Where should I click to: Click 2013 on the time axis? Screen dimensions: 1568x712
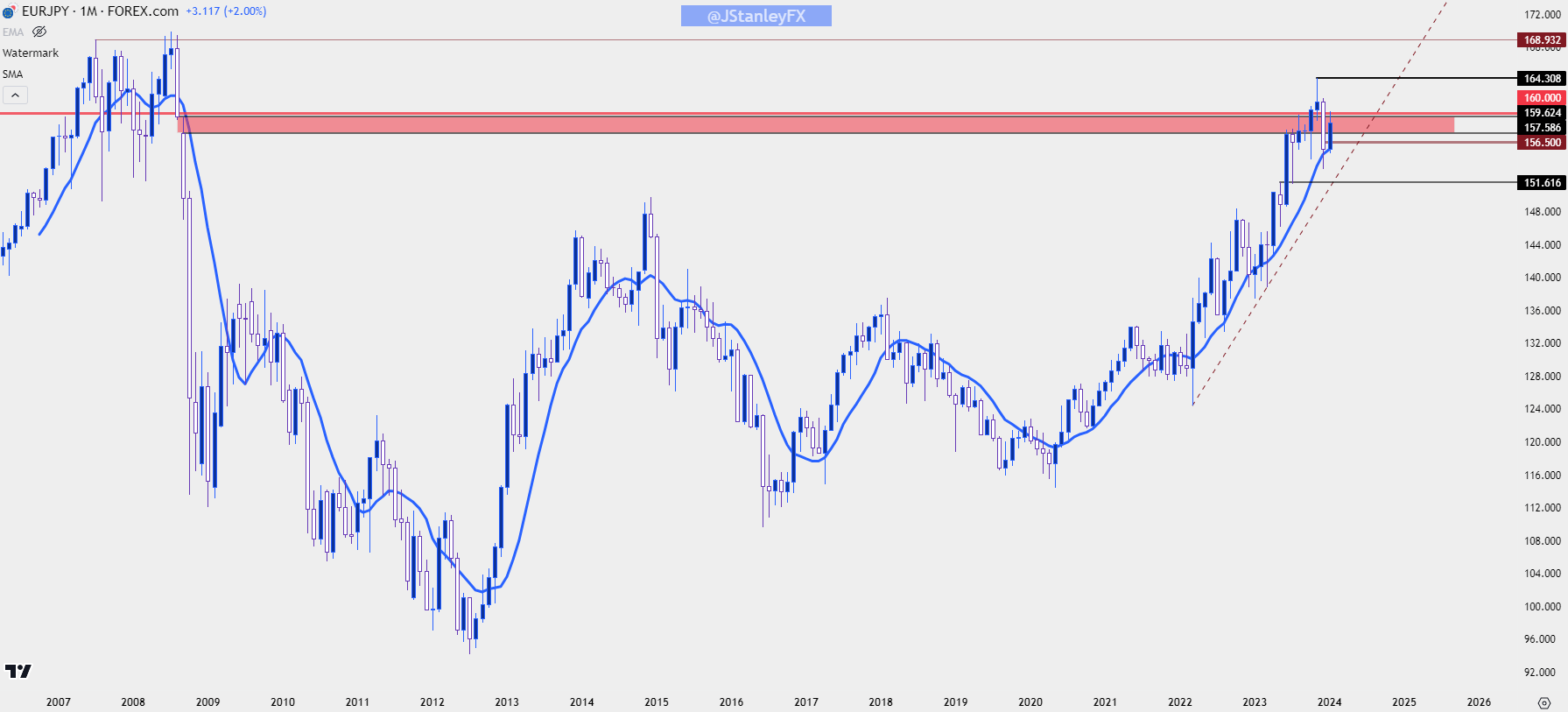(507, 702)
